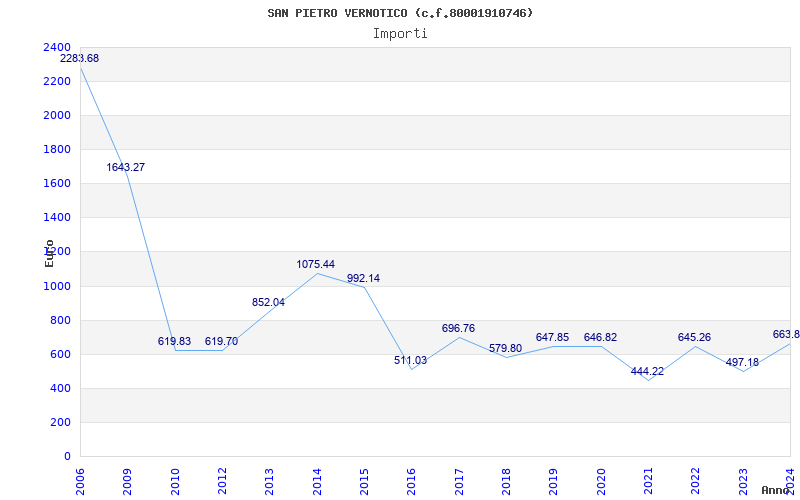Click the y-axis value 400

pos(61,389)
